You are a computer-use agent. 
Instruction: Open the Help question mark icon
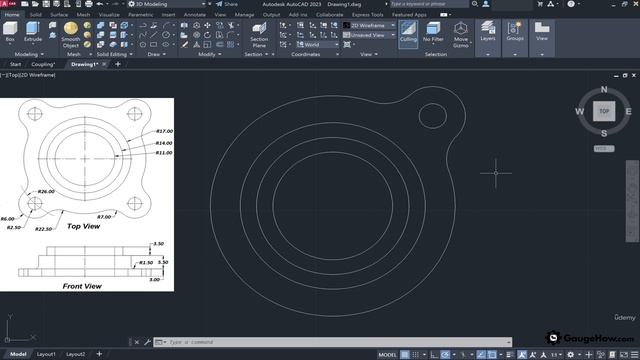pyautogui.click(x=571, y=4)
